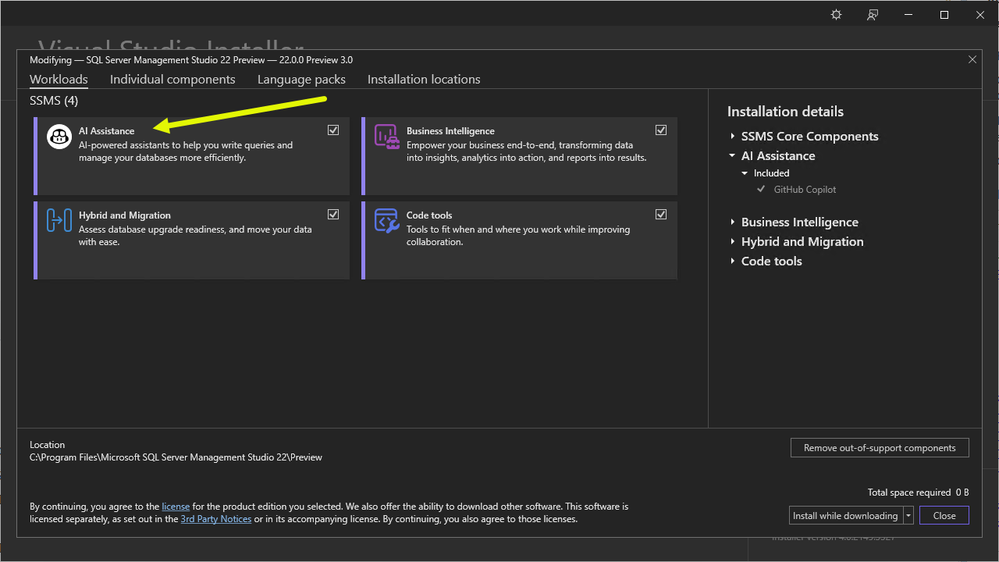Collapse the Included subsection arrow
The height and width of the screenshot is (562, 999).
pyautogui.click(x=745, y=173)
